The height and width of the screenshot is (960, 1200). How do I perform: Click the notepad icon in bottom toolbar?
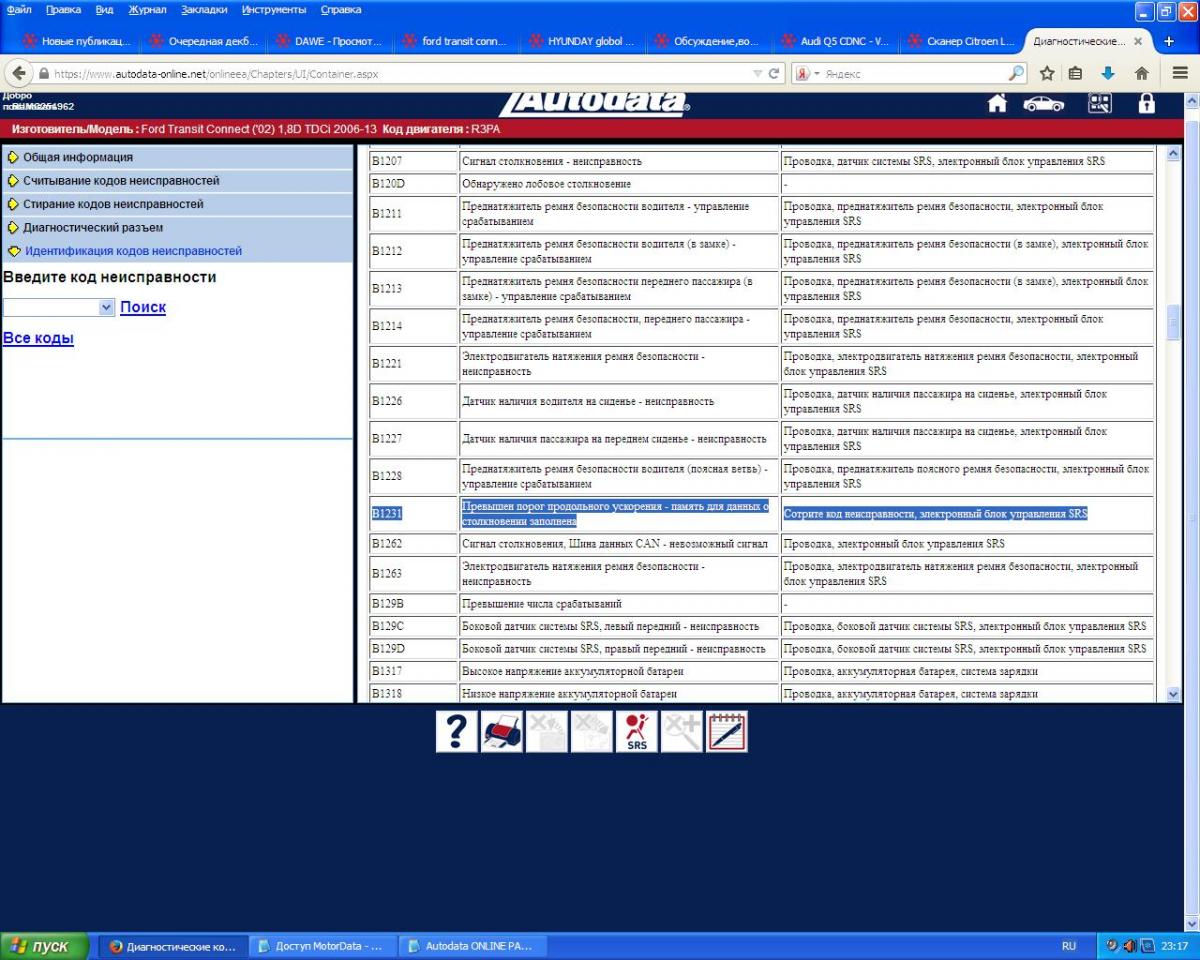coord(727,732)
